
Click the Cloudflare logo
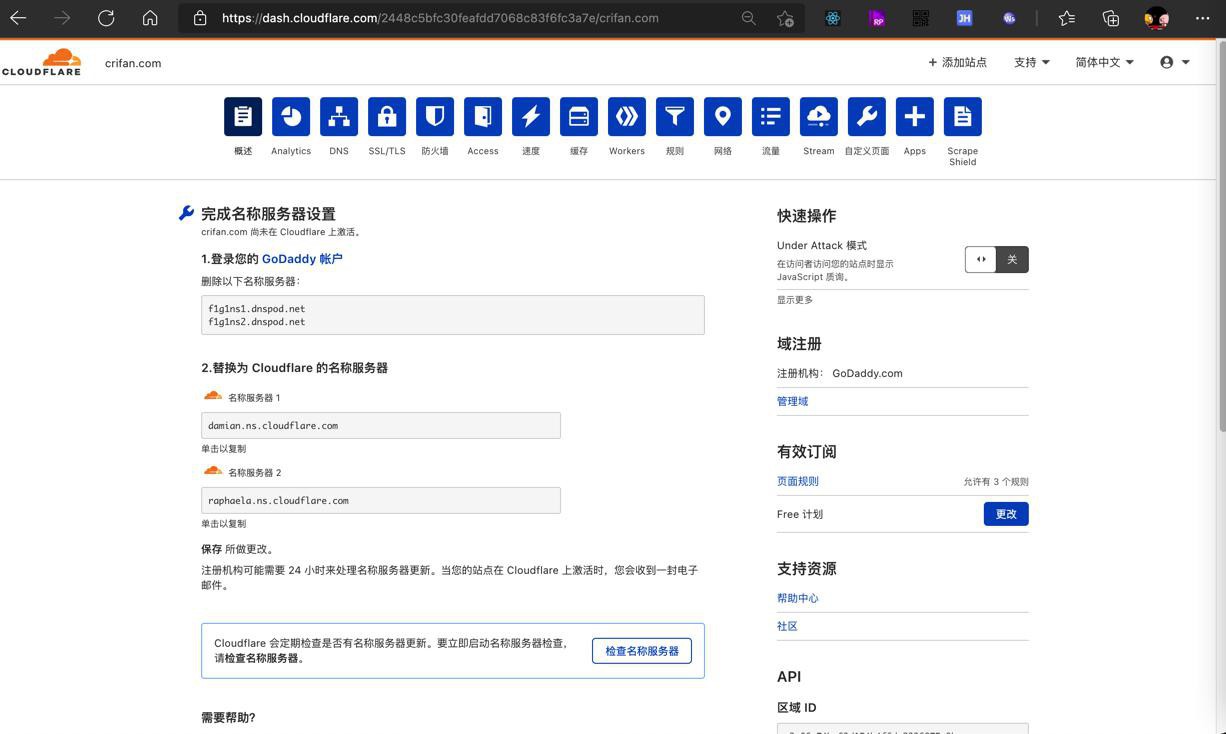point(42,62)
